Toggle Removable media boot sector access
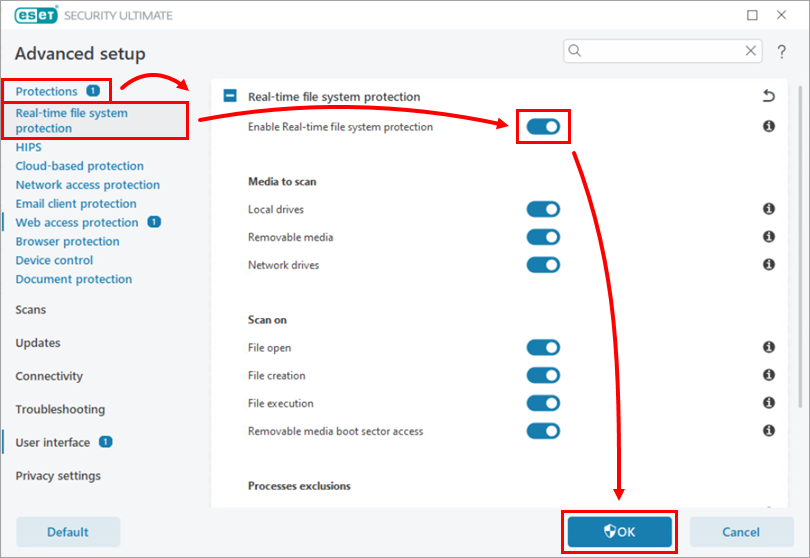Screen dimensions: 810x558 pyautogui.click(x=543, y=431)
